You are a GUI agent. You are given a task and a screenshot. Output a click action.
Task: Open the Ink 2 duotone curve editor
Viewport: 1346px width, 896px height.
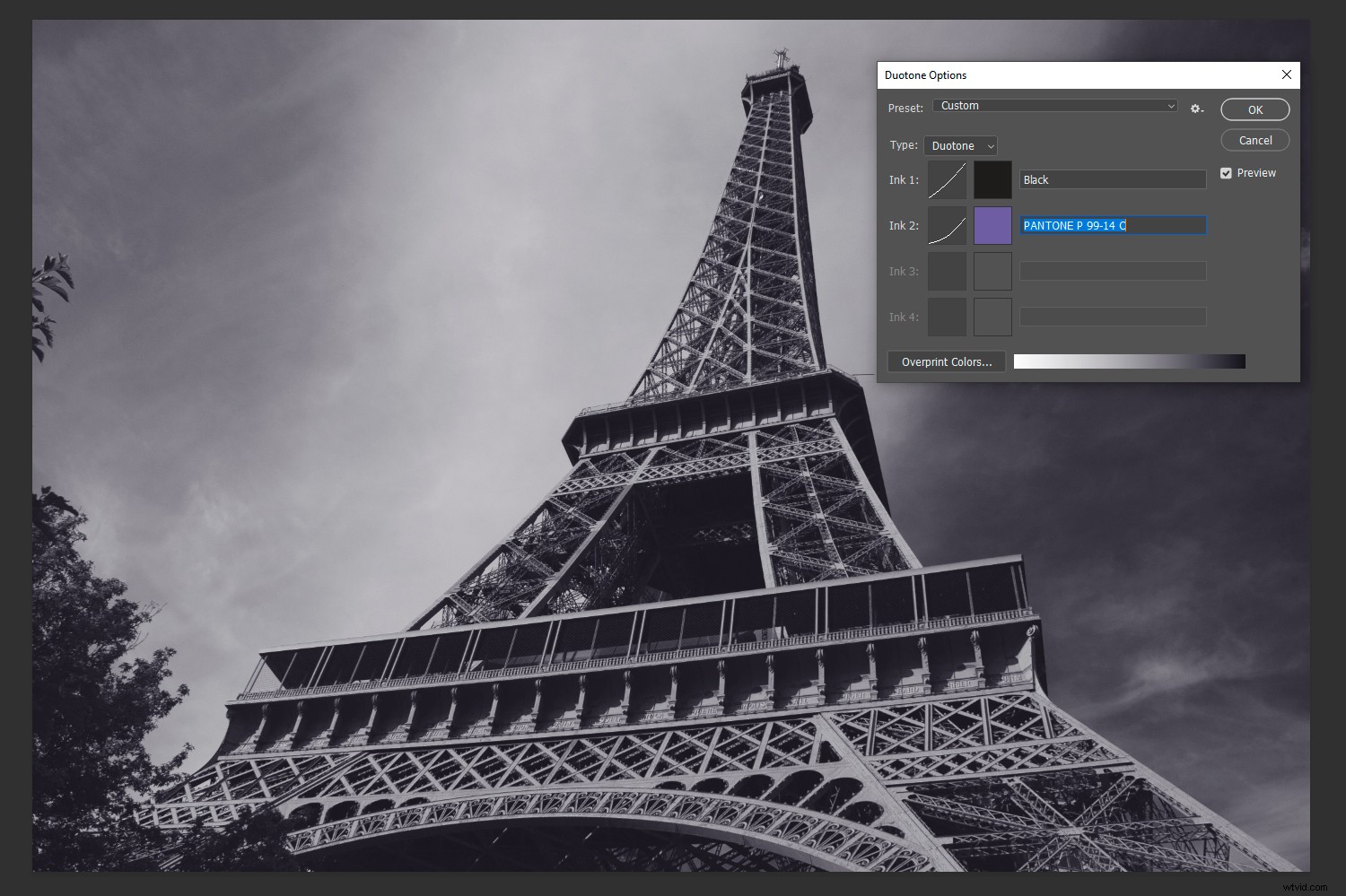tap(947, 225)
